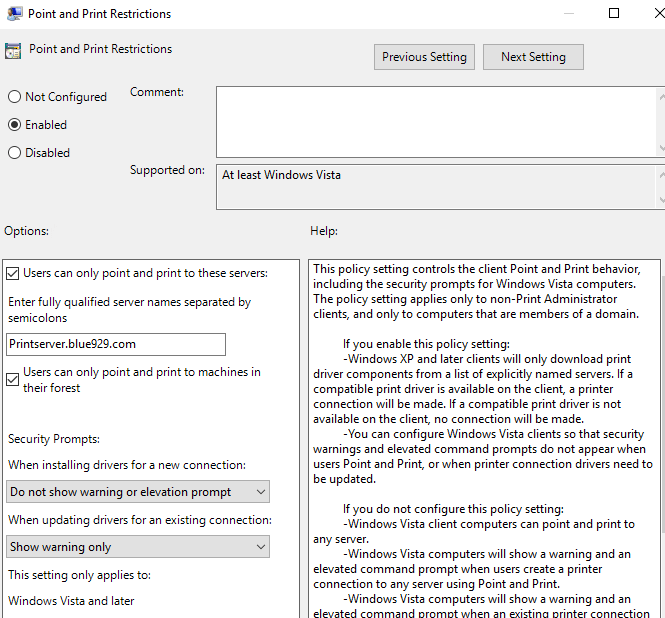Choose the Disabled radio option

(x=14, y=153)
